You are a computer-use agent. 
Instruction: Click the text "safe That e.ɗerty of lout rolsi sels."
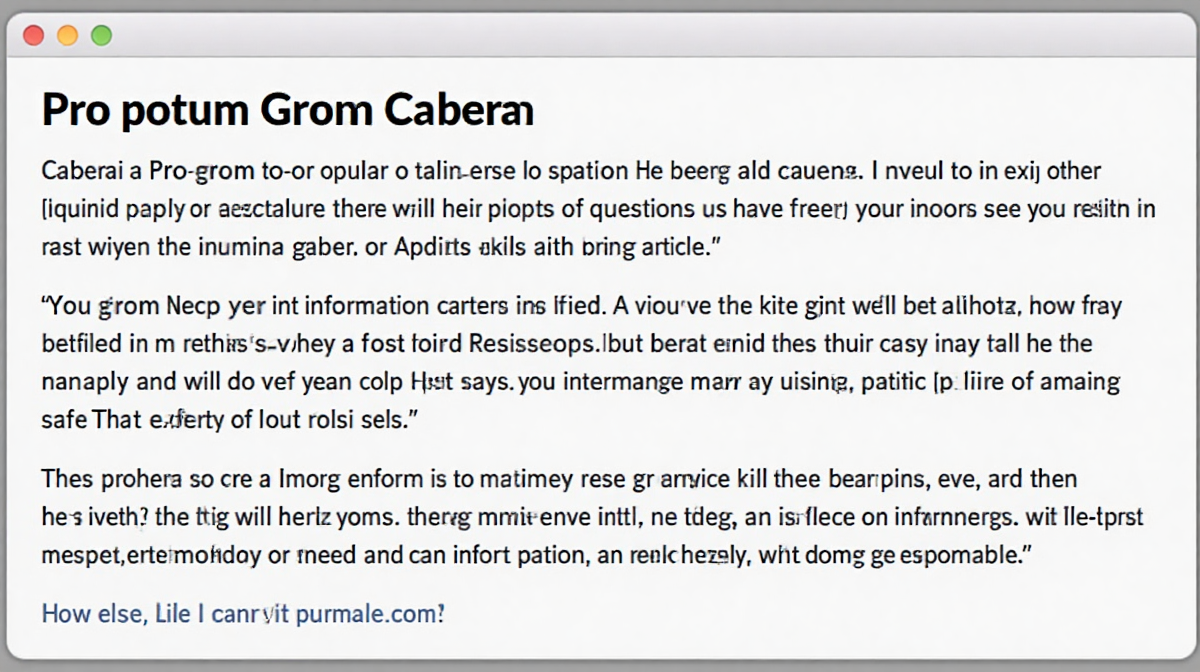click(x=229, y=421)
